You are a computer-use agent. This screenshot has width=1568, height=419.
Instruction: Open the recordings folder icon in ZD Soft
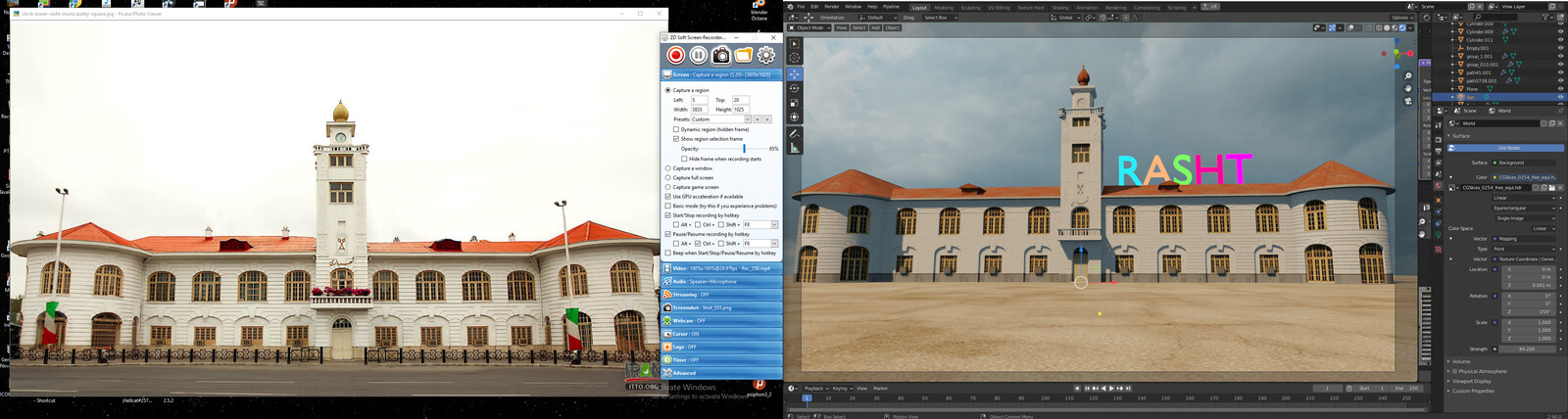[743, 56]
